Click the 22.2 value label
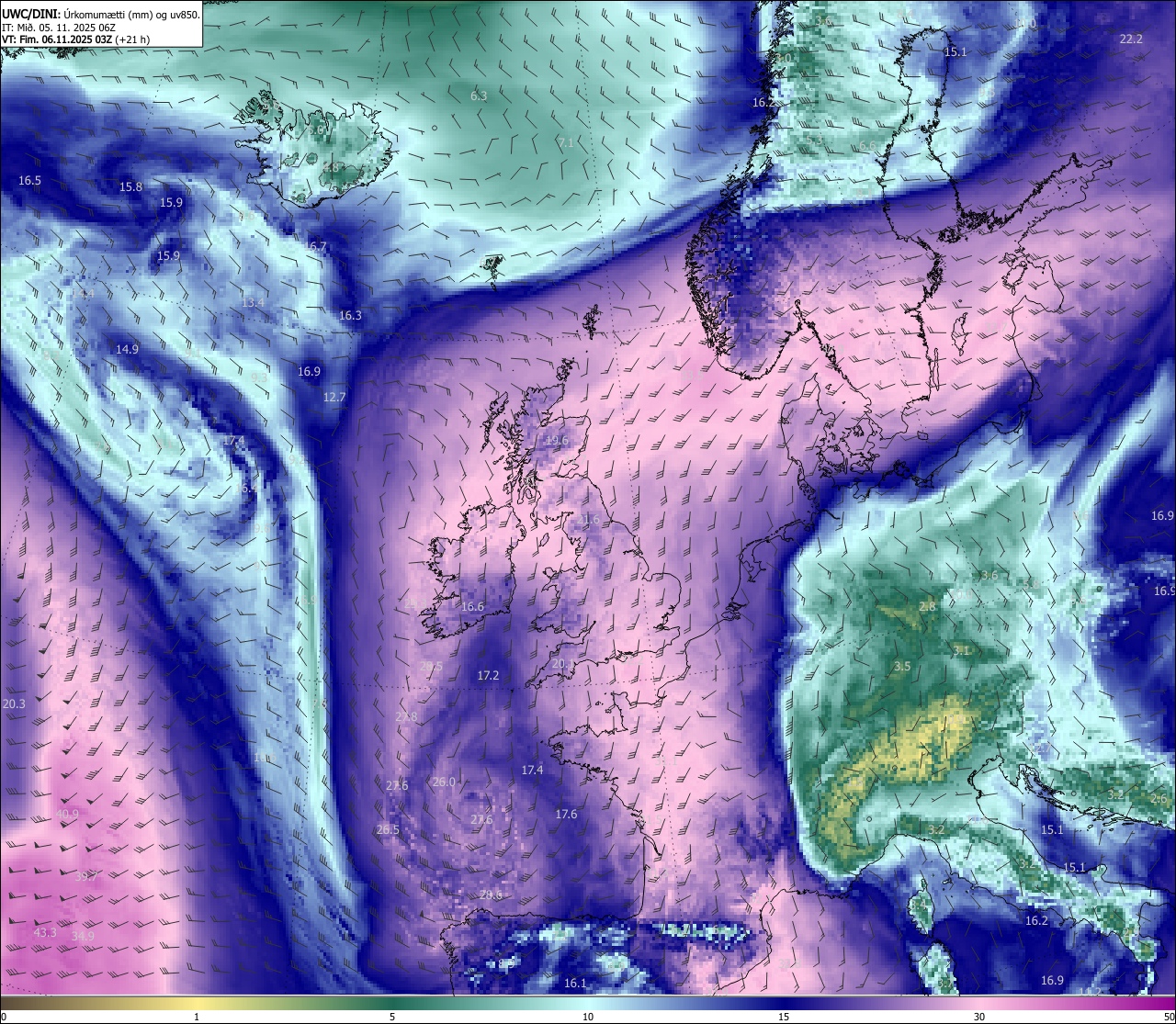Image resolution: width=1176 pixels, height=1024 pixels. 1131,39
